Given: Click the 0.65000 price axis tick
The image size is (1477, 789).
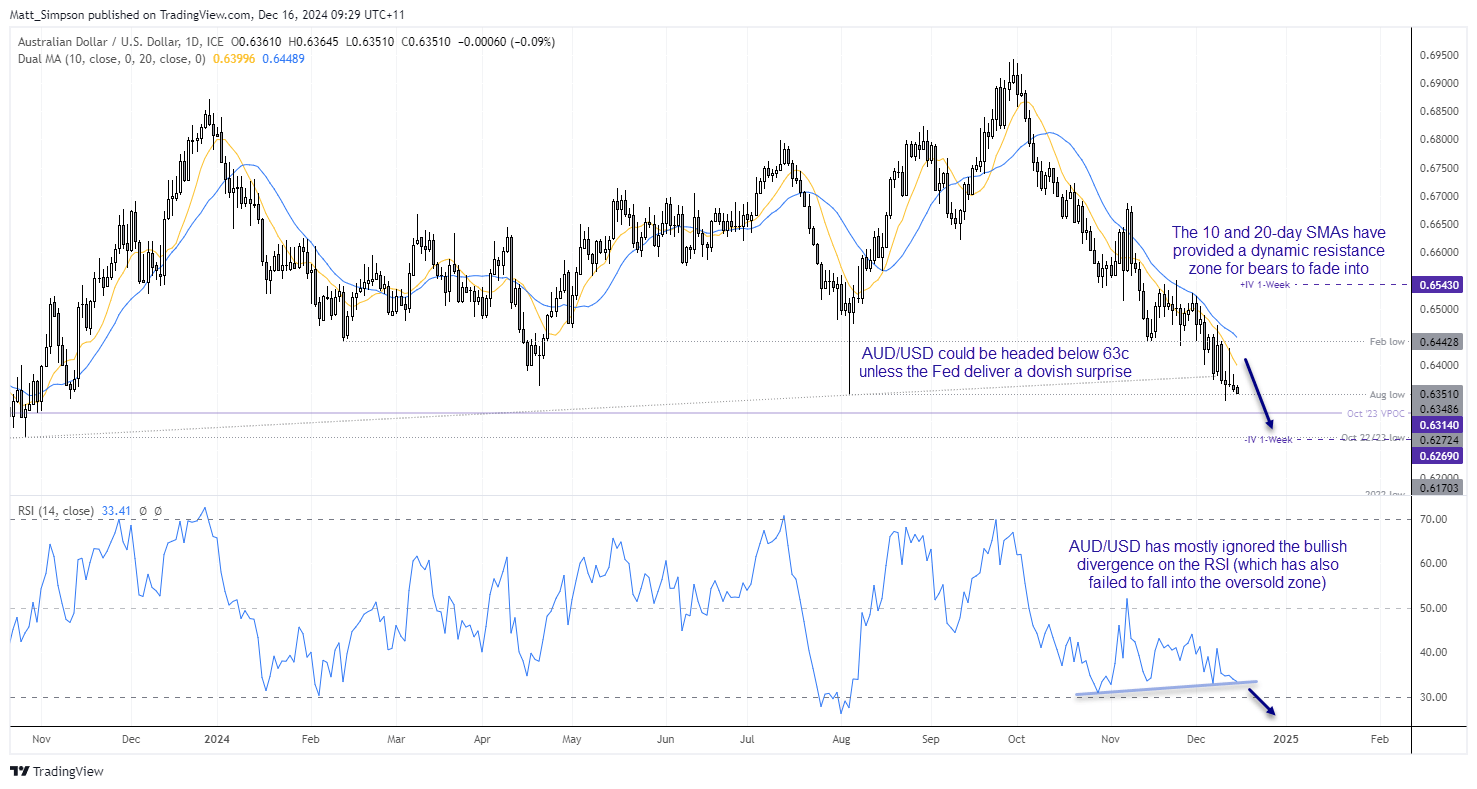Looking at the screenshot, I should coord(1440,309).
